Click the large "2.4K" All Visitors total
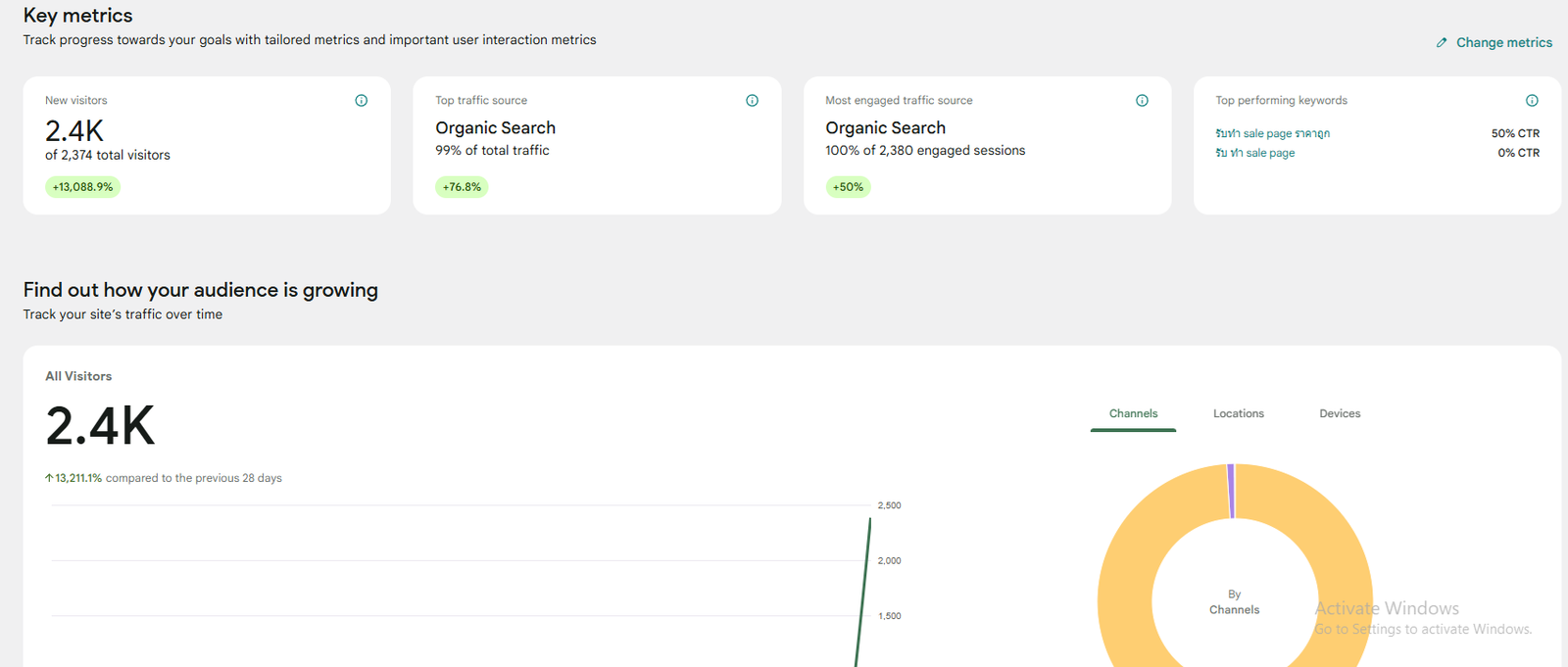Image resolution: width=1568 pixels, height=667 pixels. coord(100,426)
